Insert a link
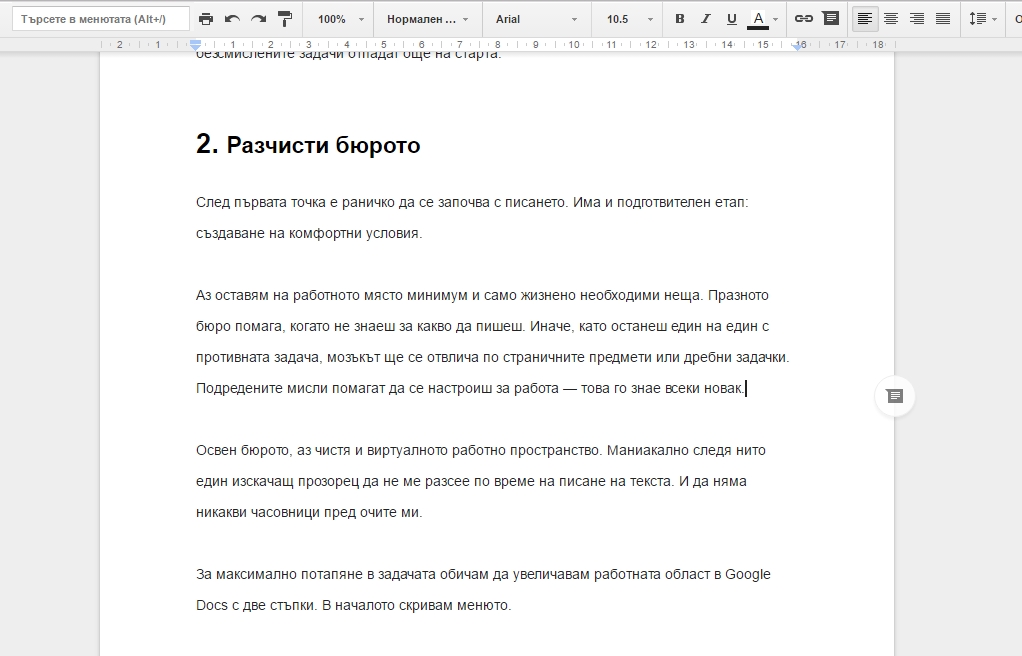 point(804,19)
